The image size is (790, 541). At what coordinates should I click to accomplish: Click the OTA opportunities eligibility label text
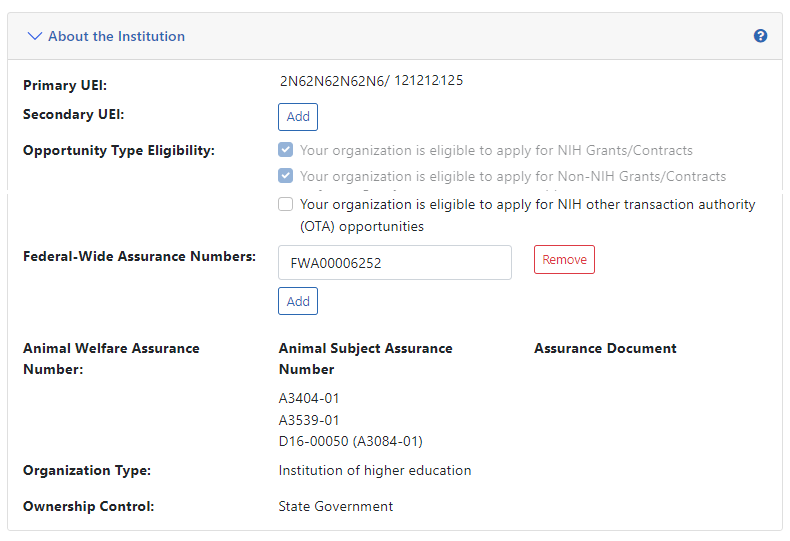[527, 204]
